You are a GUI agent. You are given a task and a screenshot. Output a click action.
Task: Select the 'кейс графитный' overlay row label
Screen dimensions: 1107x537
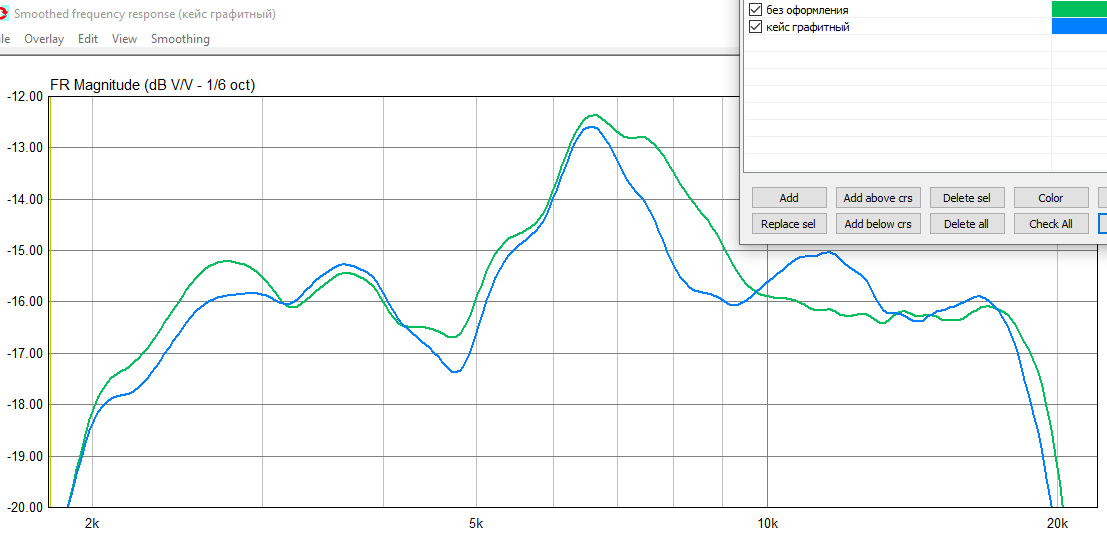coord(807,27)
